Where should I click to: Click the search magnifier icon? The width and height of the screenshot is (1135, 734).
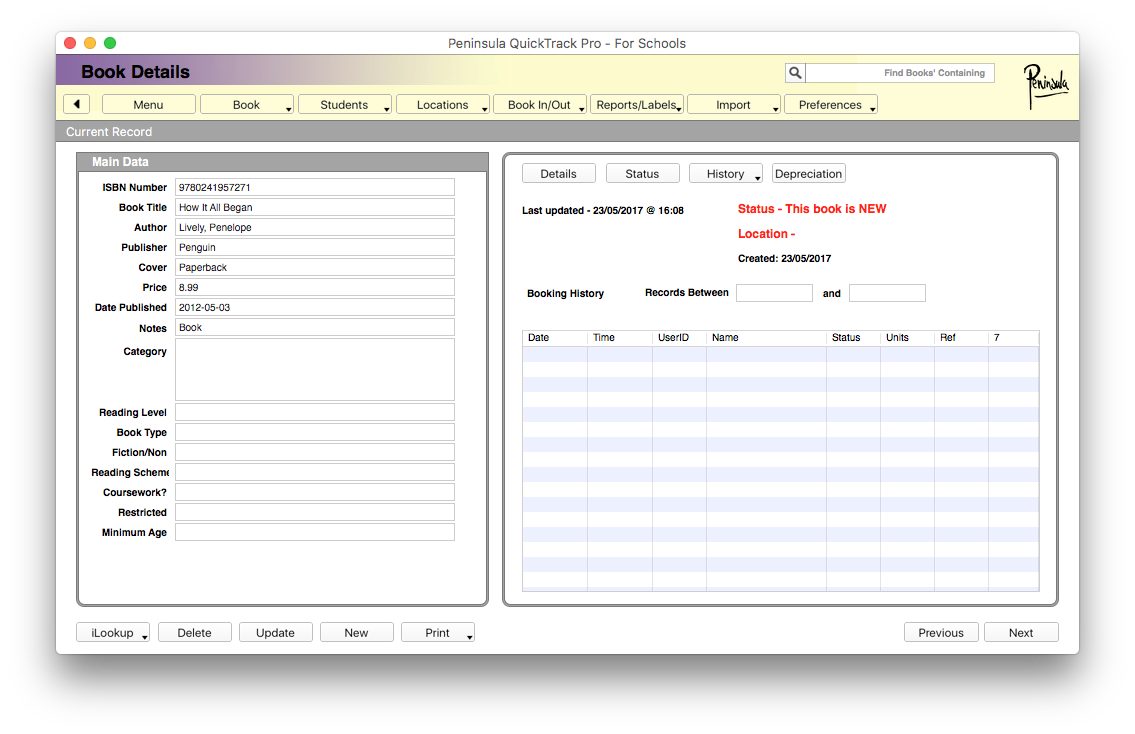(795, 72)
